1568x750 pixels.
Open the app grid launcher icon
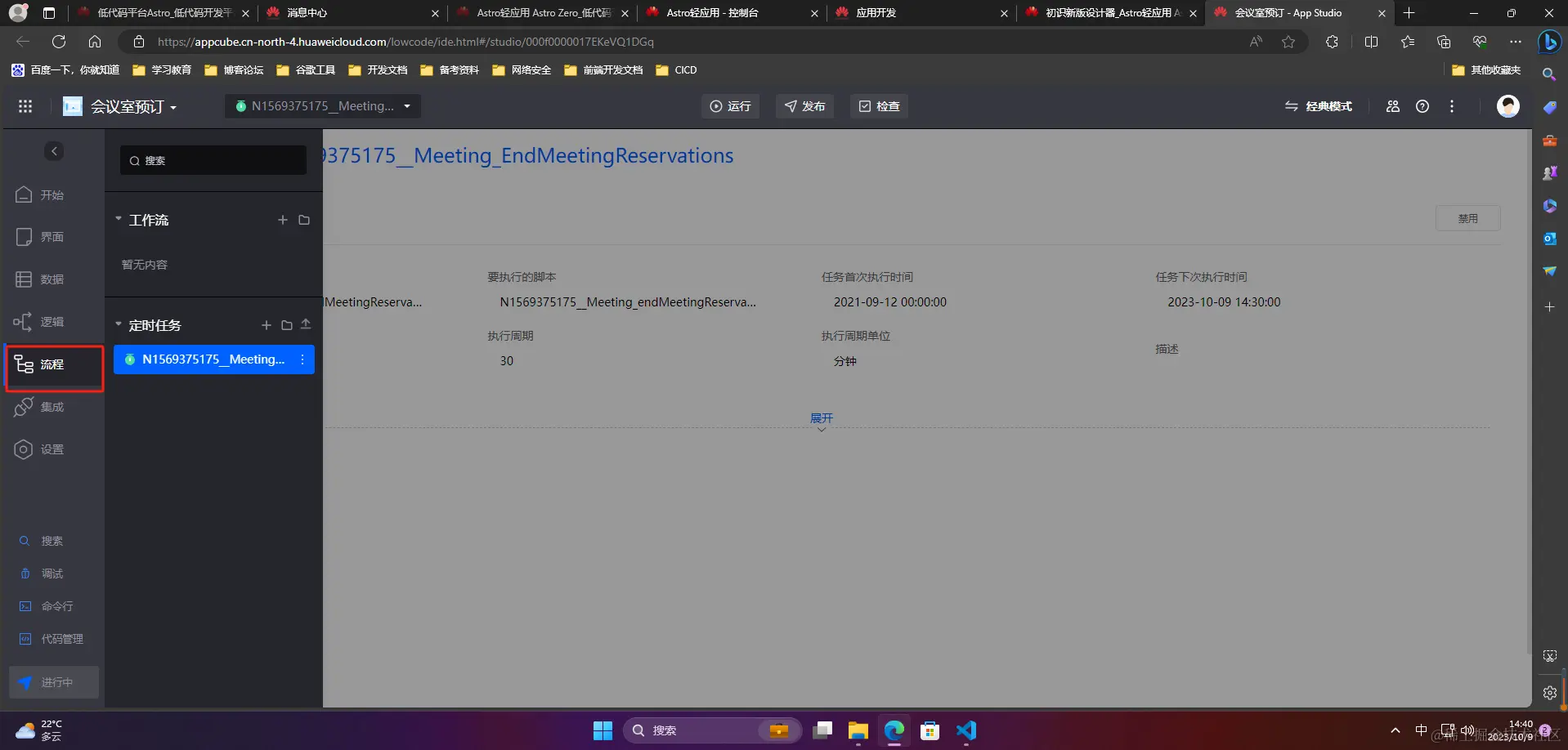(x=25, y=106)
